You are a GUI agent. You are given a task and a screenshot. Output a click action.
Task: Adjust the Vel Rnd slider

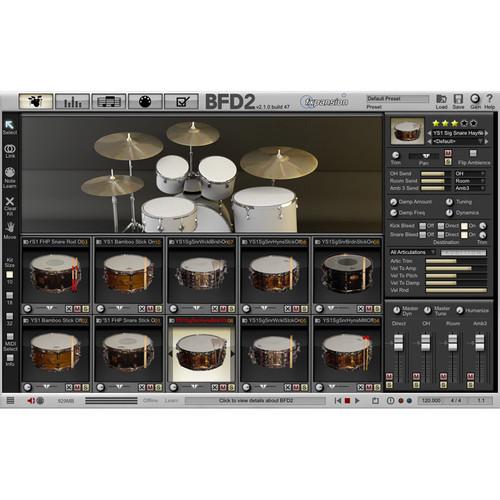(456, 290)
